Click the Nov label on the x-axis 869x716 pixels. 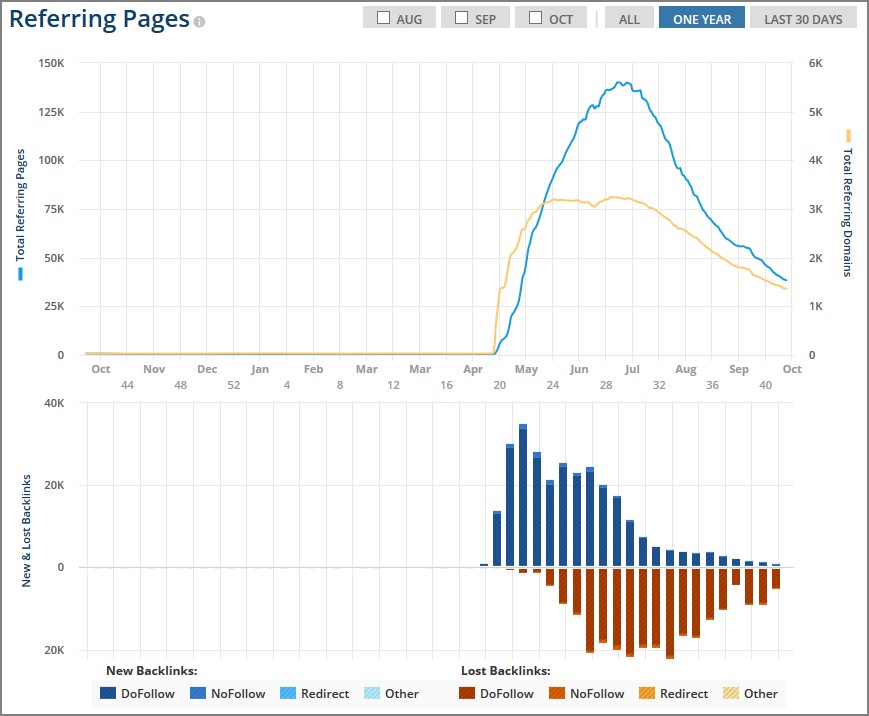tap(154, 369)
